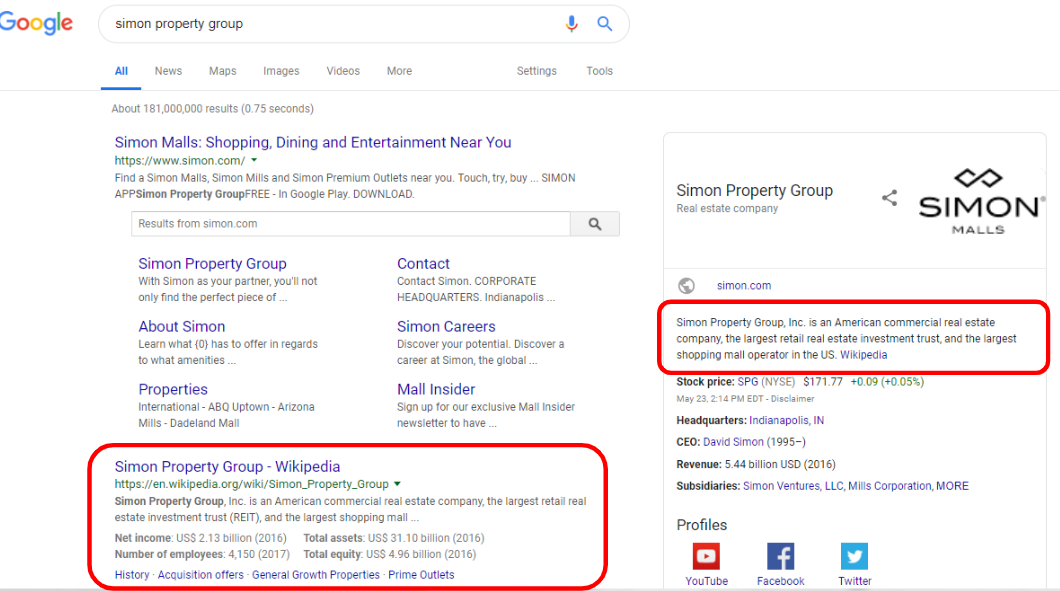Click the '+0.09 (+0.05%)' price change text
1060x591 pixels.
(887, 382)
